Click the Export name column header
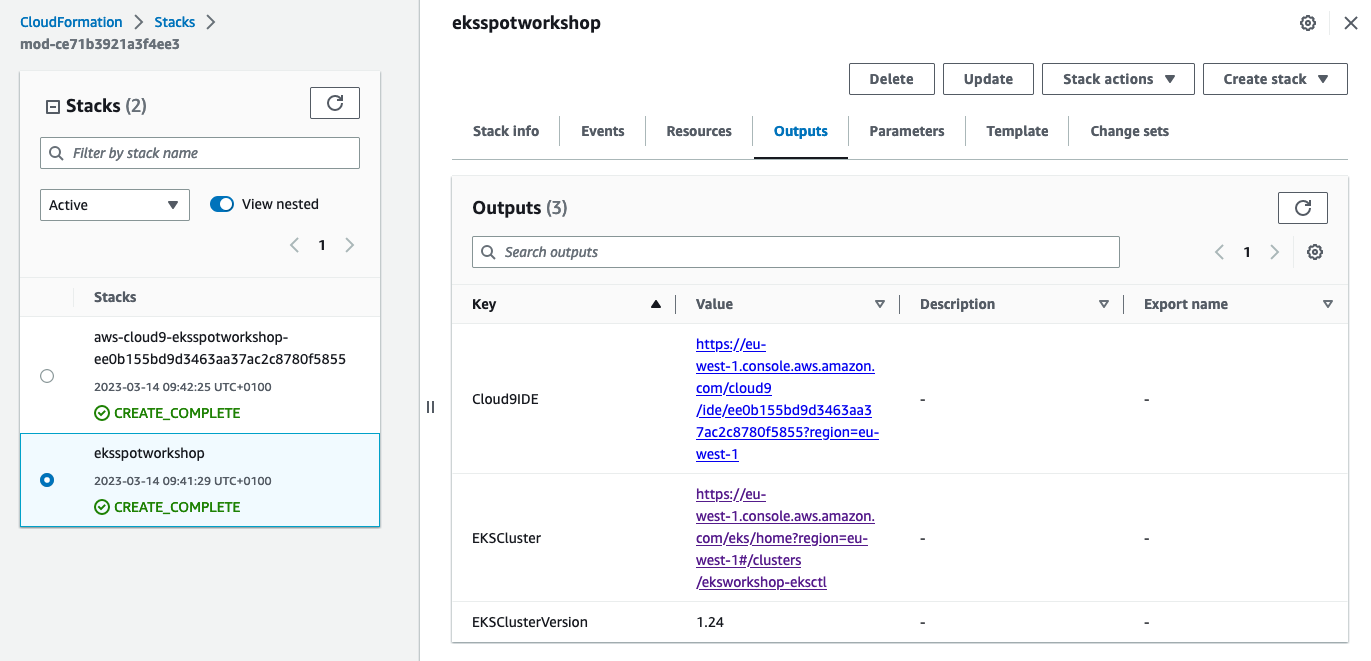The image size is (1371, 661). click(x=1186, y=304)
